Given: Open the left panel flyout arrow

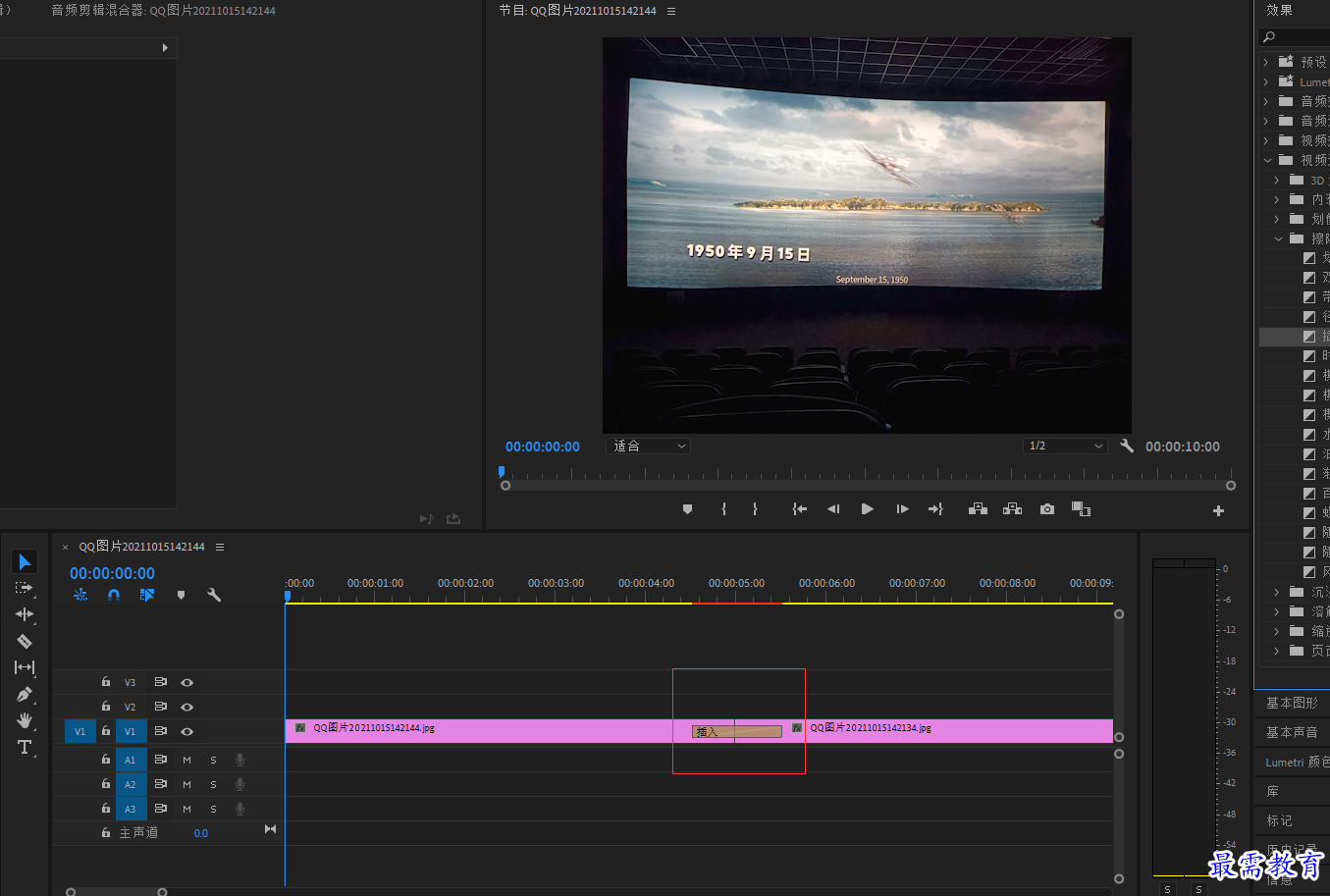Looking at the screenshot, I should (164, 47).
